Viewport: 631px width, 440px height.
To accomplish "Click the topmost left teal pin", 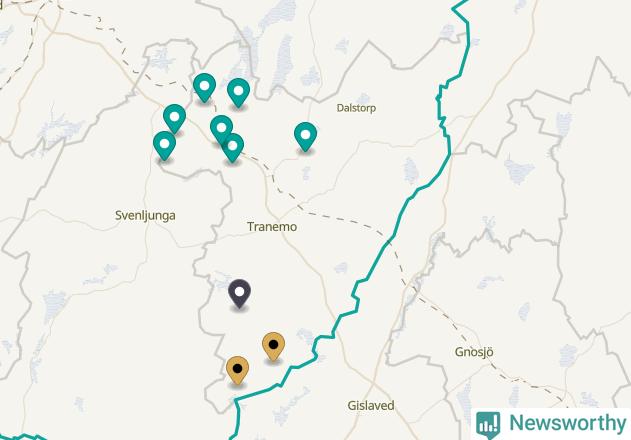I will click(204, 87).
